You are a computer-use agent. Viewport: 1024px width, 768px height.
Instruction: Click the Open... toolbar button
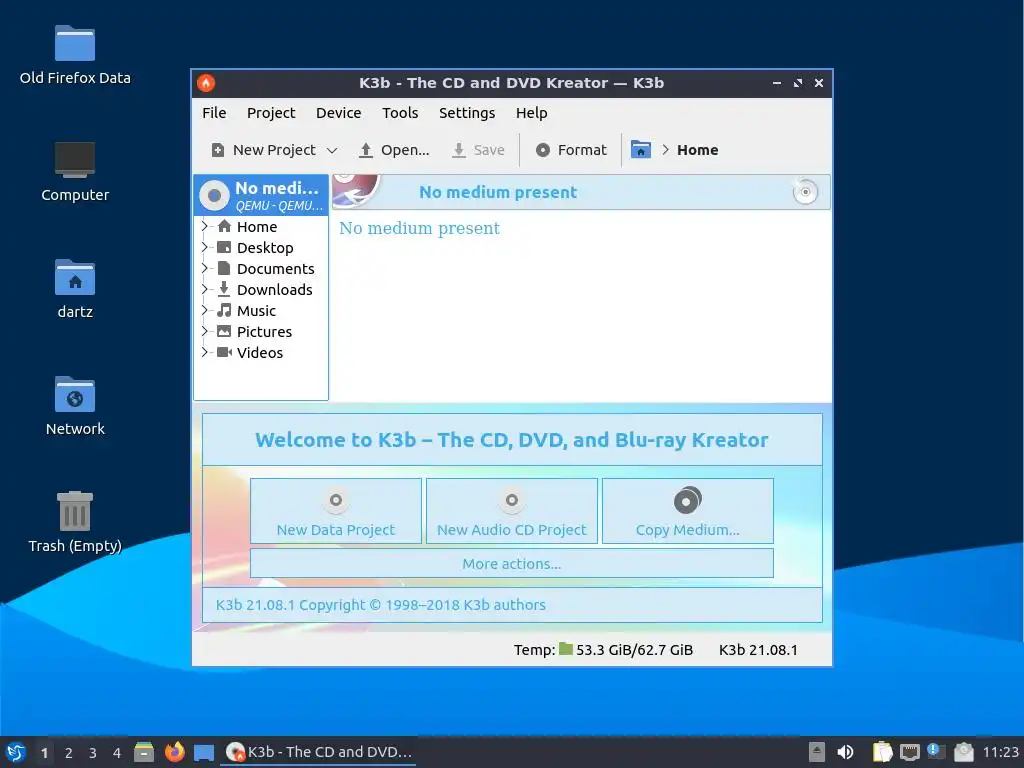pos(394,150)
